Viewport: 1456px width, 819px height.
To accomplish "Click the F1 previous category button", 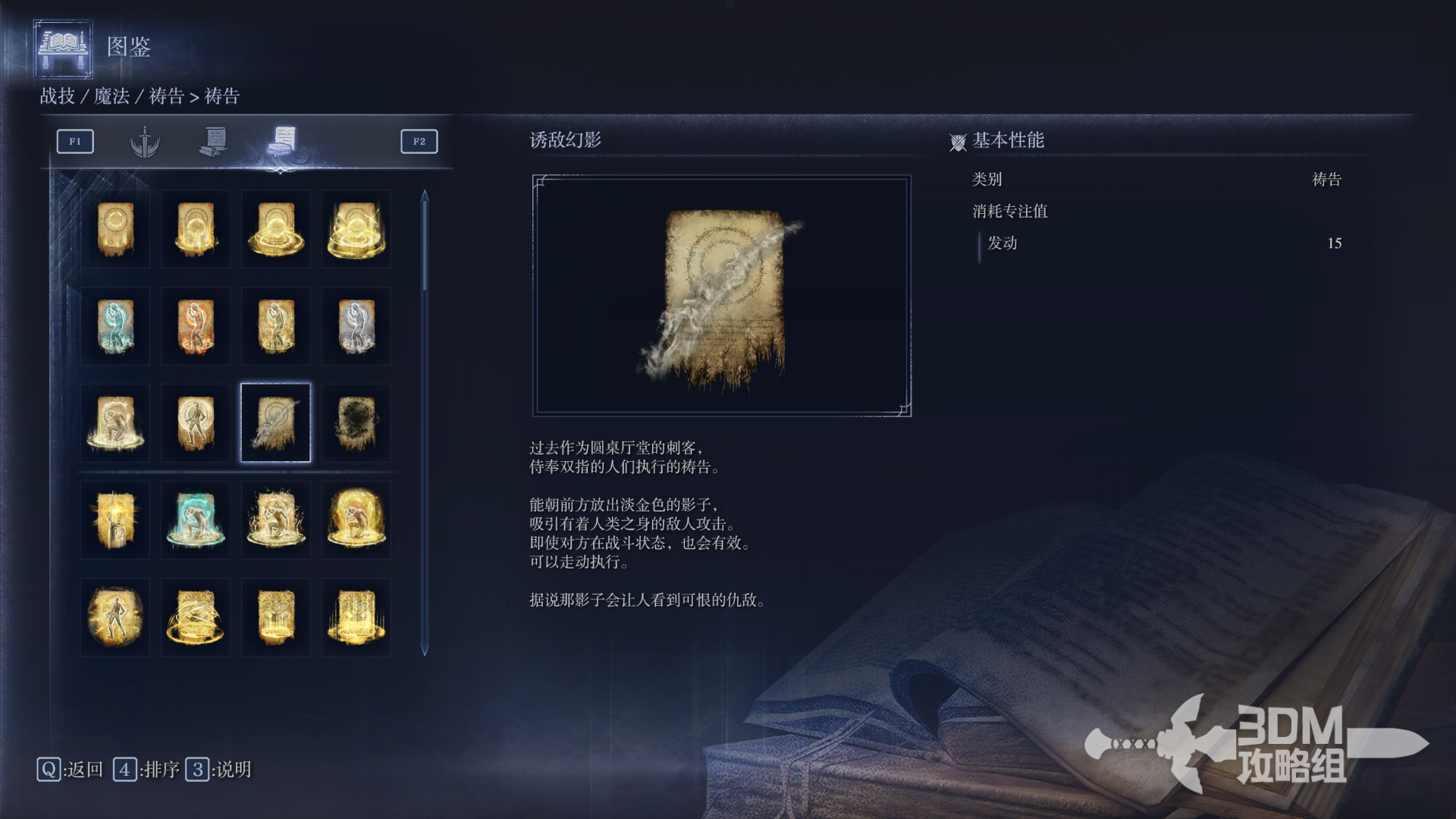I will pos(75,141).
